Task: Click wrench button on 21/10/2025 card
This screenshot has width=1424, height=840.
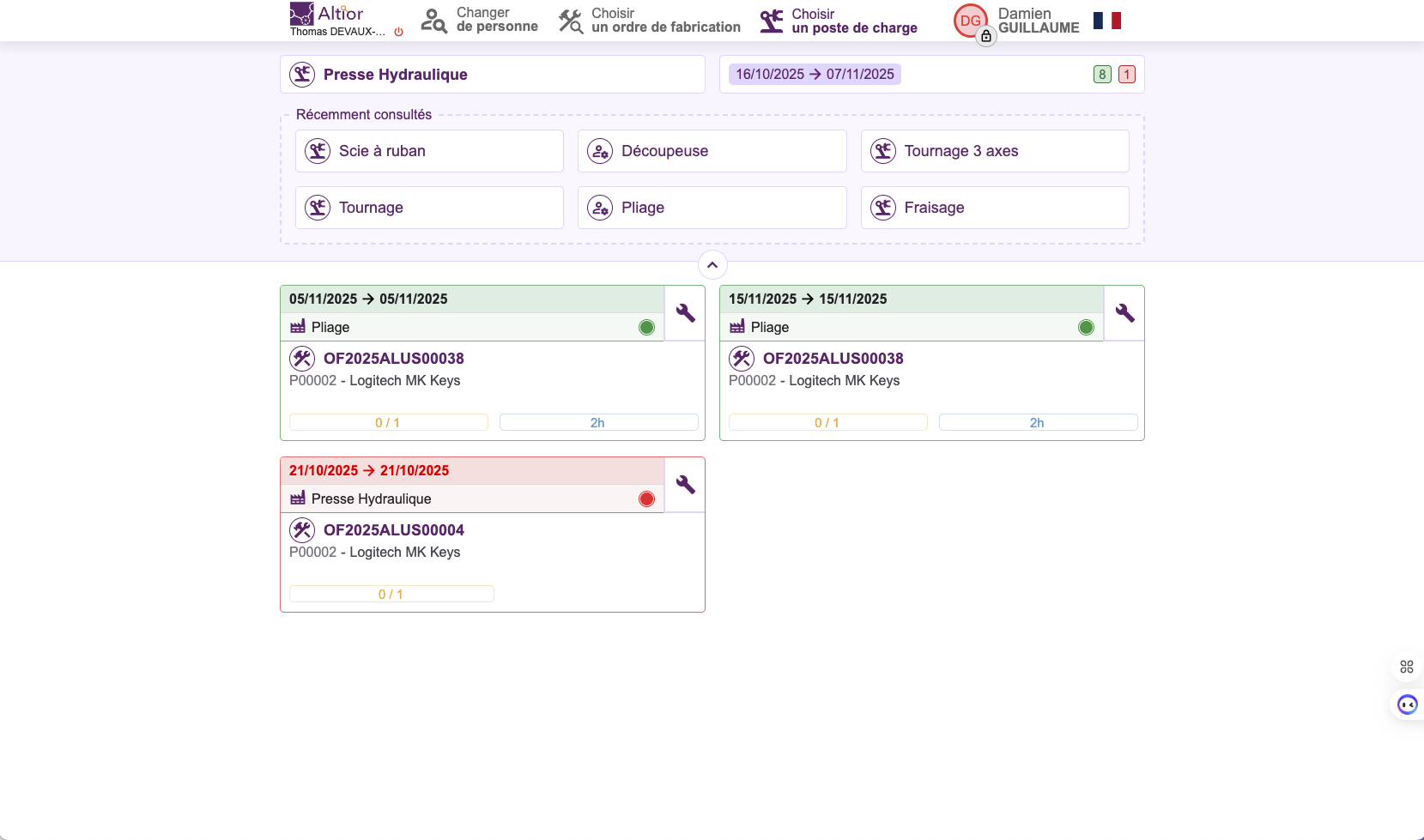Action: (685, 485)
